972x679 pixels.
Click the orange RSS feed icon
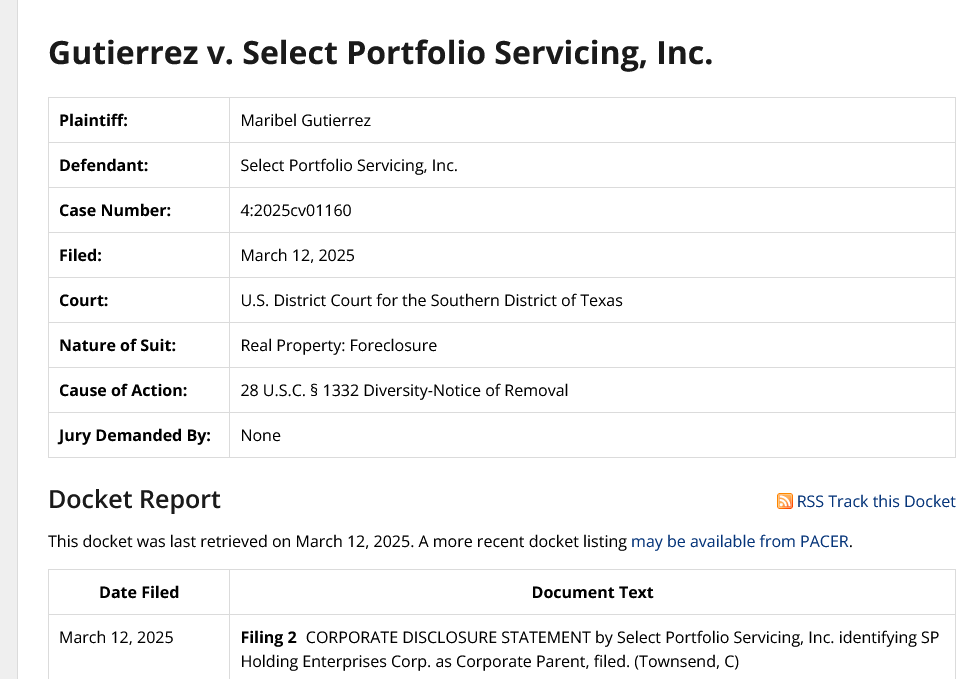click(784, 501)
